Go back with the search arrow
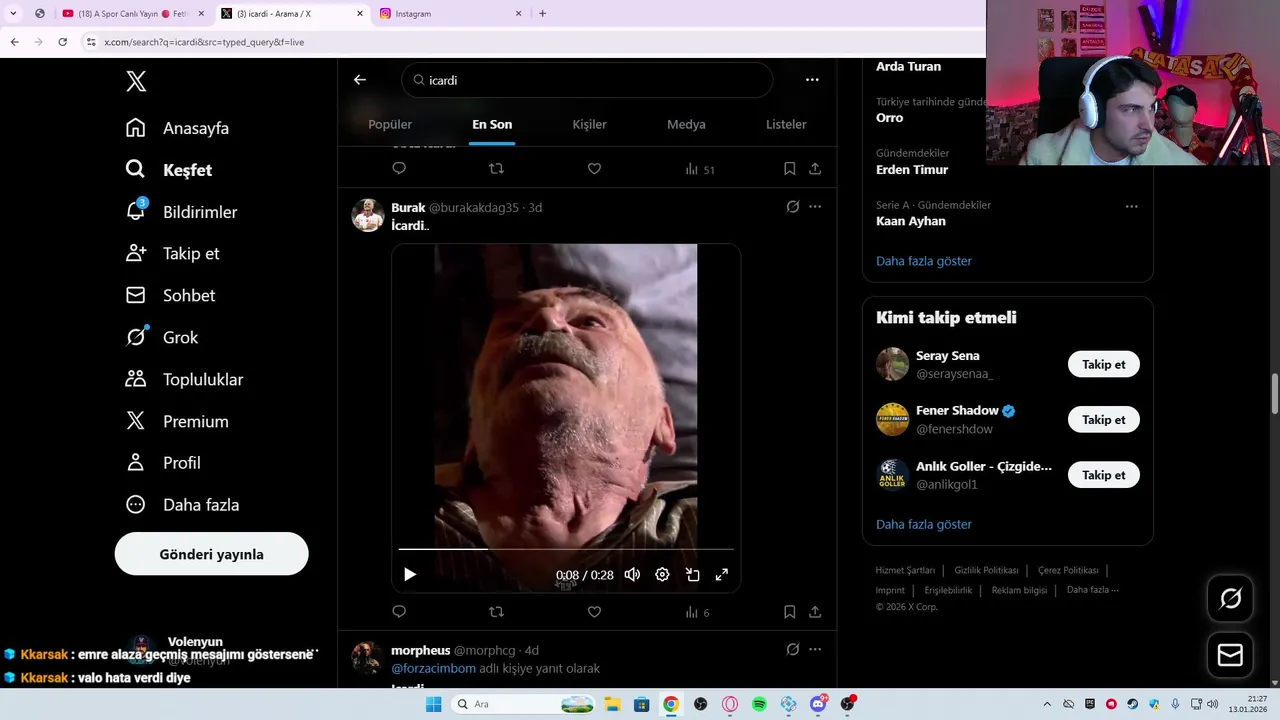Screen dimensions: 1280x720 coord(360,80)
